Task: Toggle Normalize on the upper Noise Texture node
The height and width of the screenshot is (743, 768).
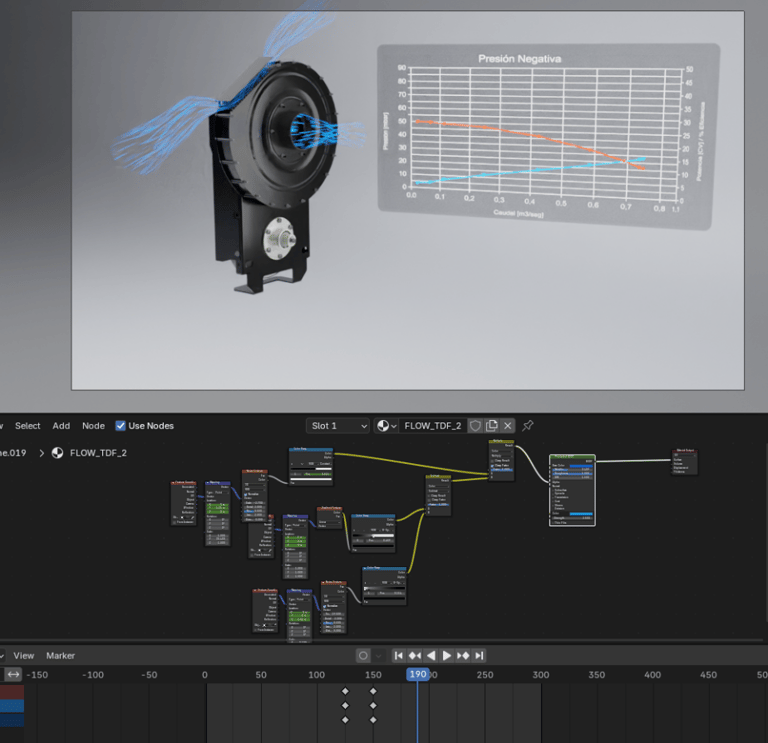Action: click(x=246, y=494)
